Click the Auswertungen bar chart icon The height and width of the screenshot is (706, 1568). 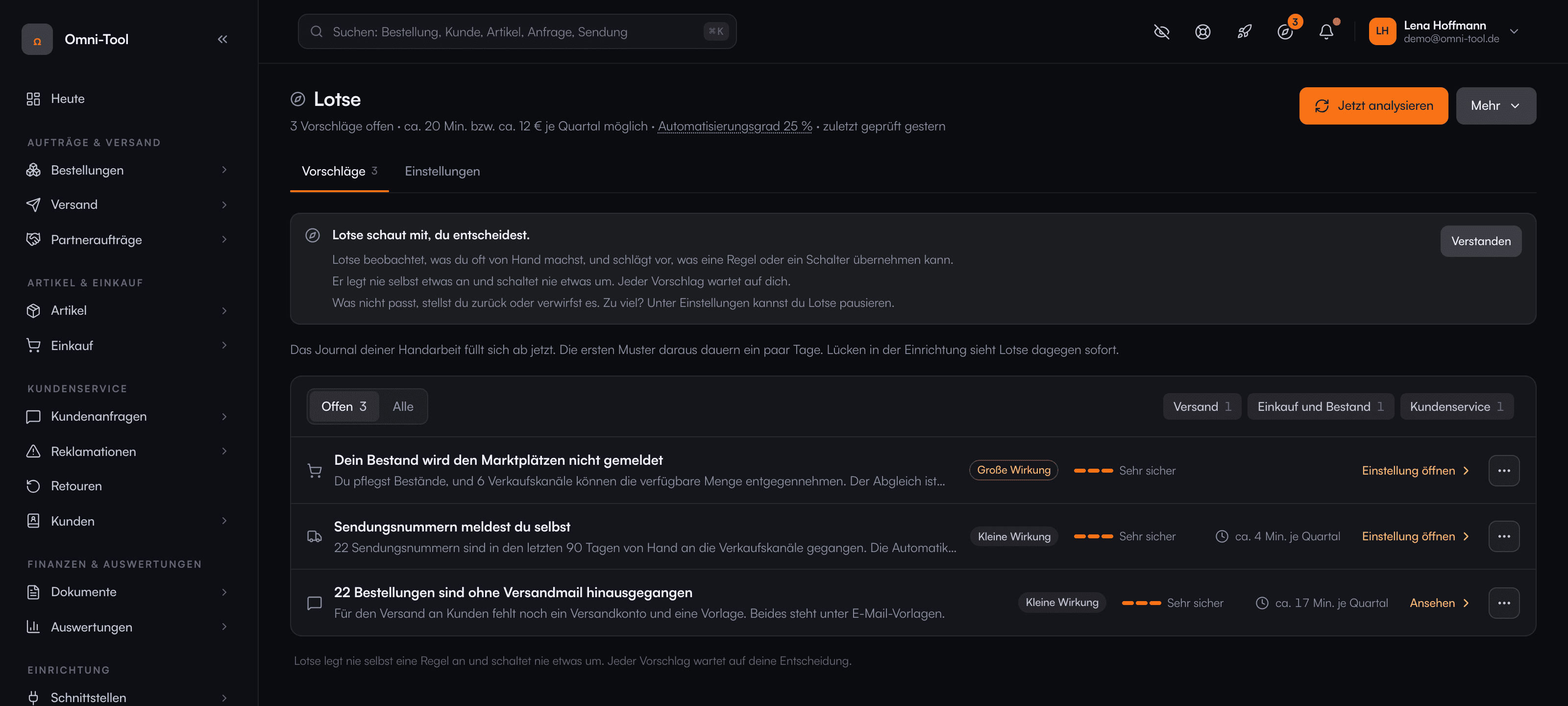(33, 627)
